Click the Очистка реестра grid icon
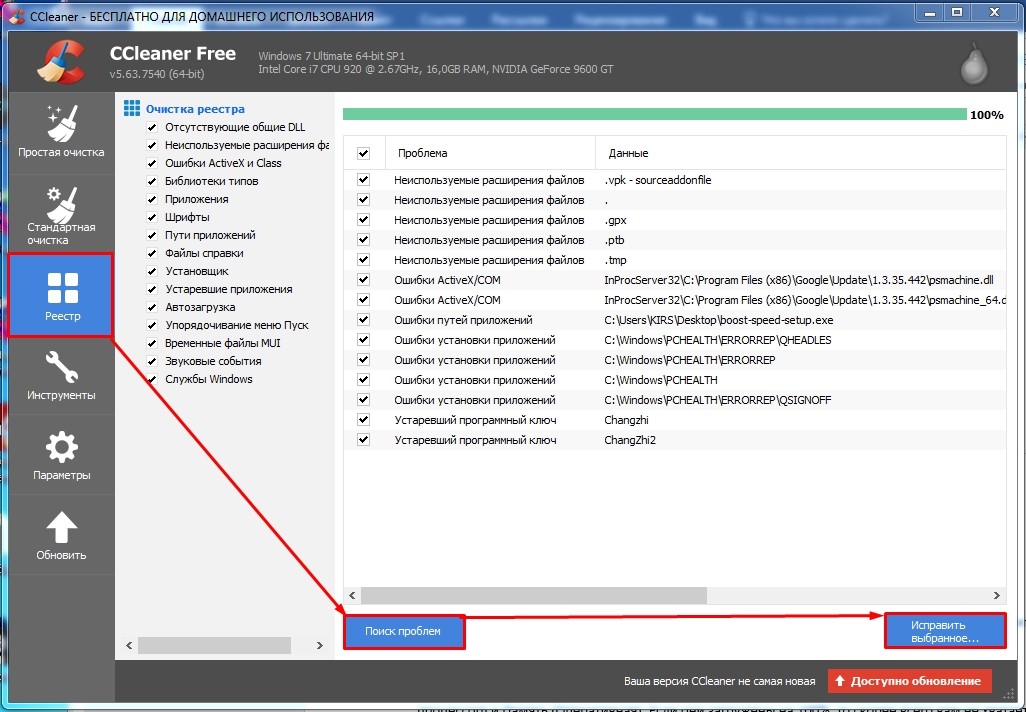 (132, 108)
